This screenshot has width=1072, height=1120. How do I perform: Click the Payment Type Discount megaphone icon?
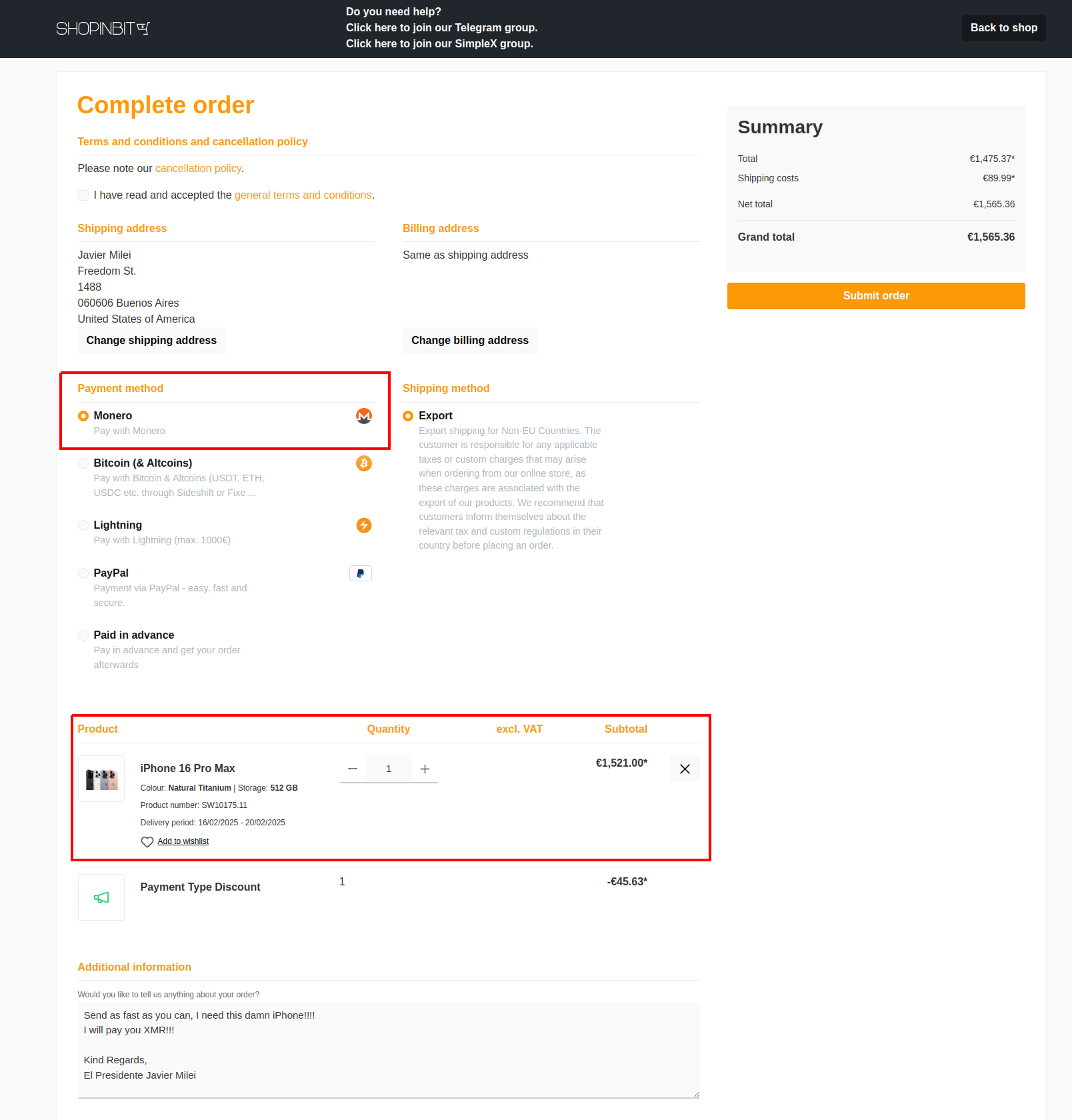pyautogui.click(x=101, y=897)
